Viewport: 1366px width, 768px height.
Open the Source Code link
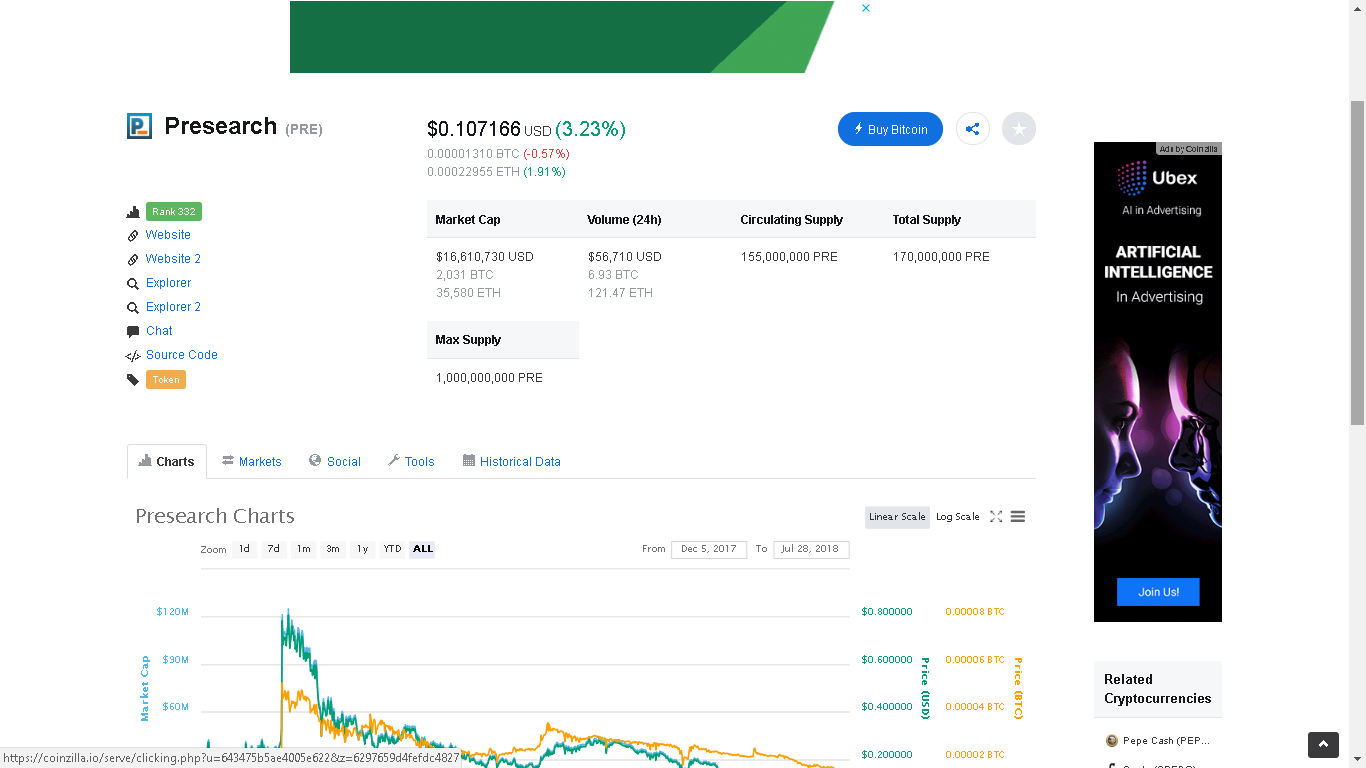(x=181, y=355)
